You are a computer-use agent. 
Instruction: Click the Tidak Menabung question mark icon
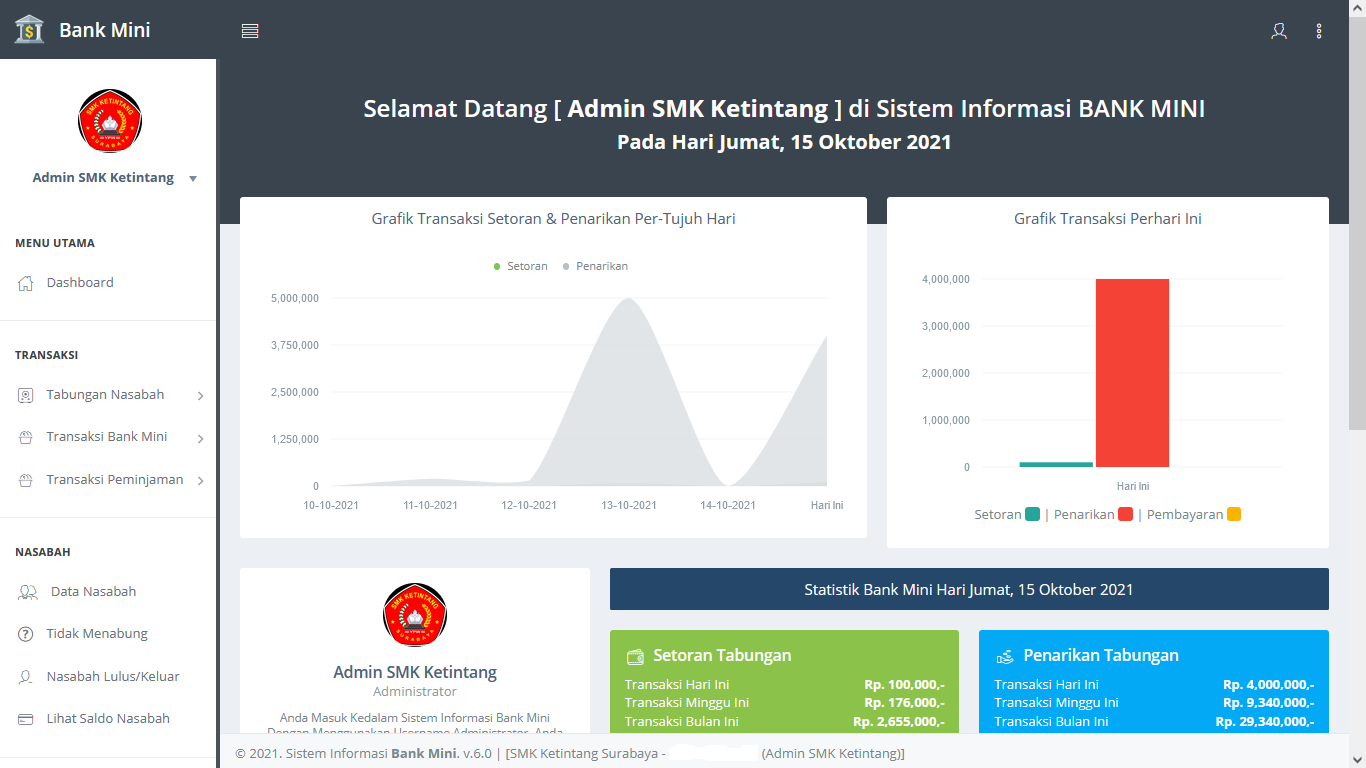tap(26, 634)
